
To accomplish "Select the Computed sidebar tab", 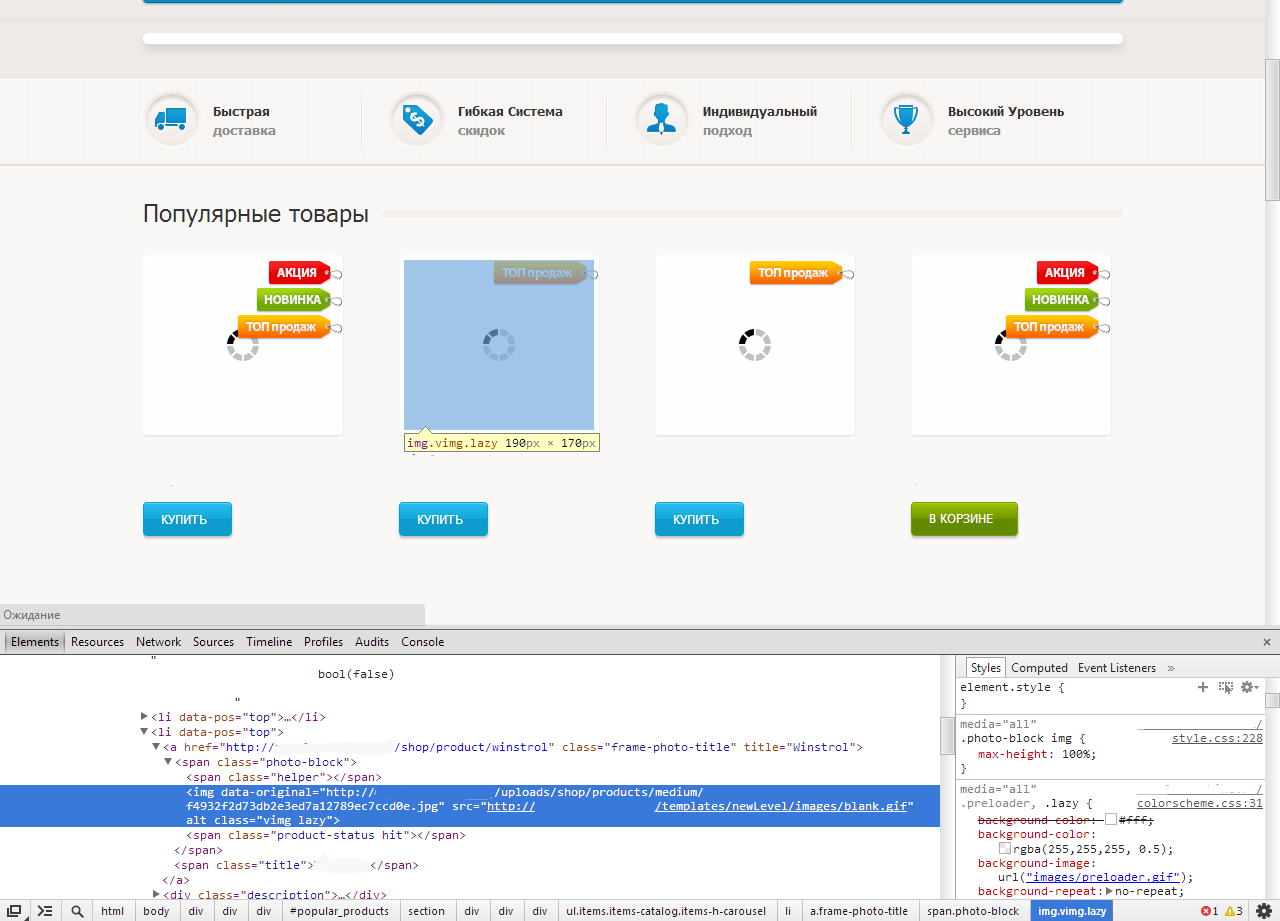I will [x=1039, y=668].
